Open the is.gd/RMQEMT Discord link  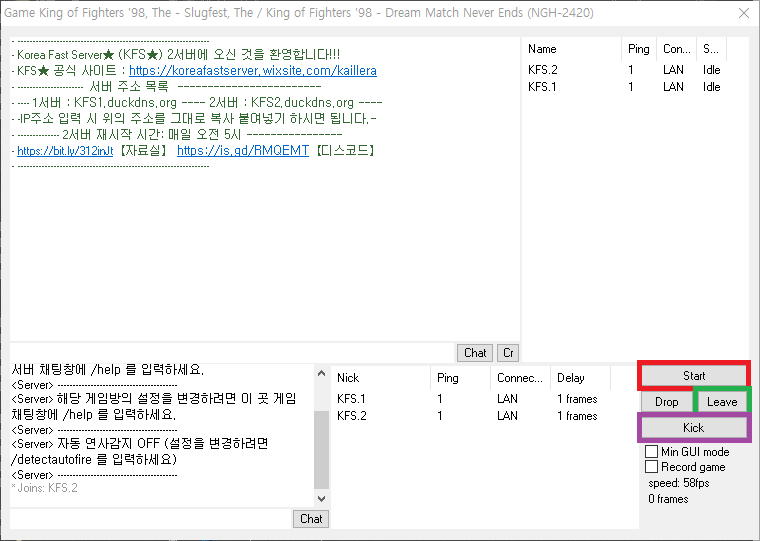[243, 151]
